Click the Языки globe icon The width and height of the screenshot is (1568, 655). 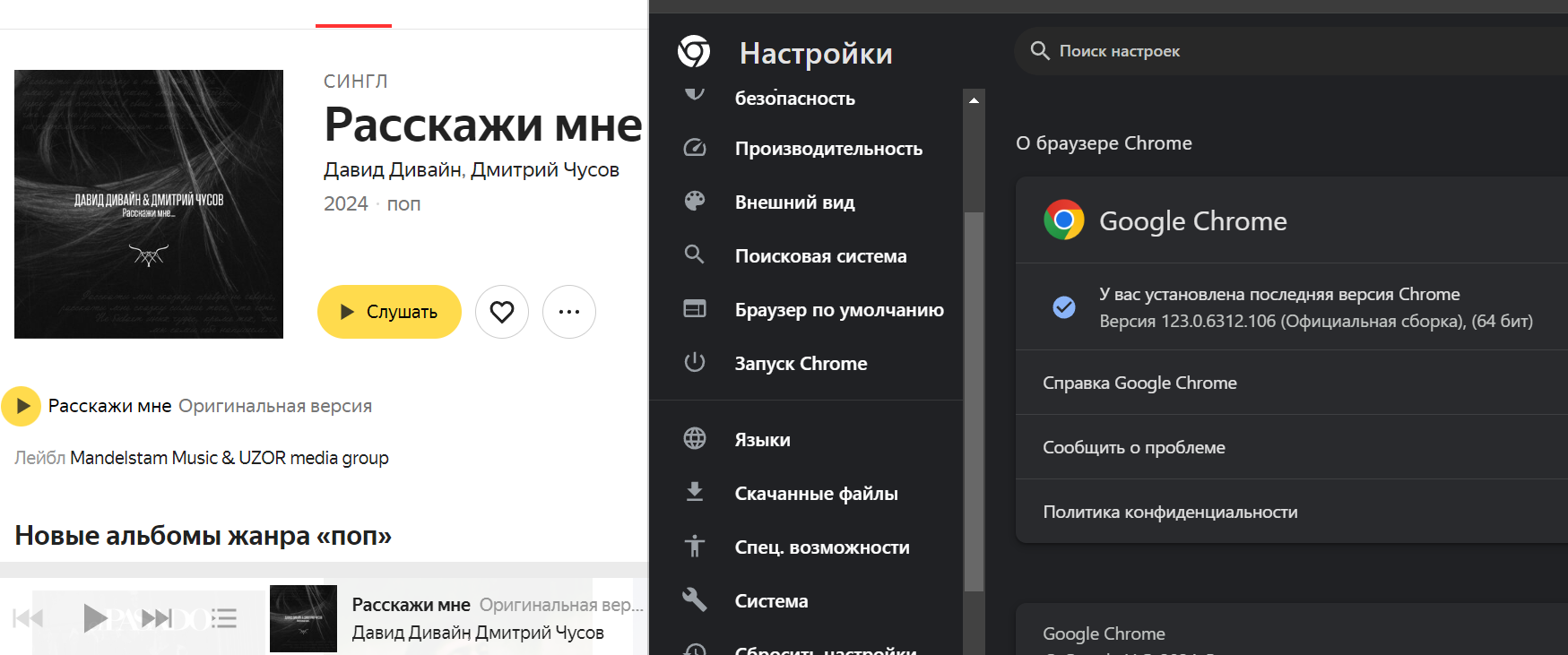pyautogui.click(x=695, y=438)
